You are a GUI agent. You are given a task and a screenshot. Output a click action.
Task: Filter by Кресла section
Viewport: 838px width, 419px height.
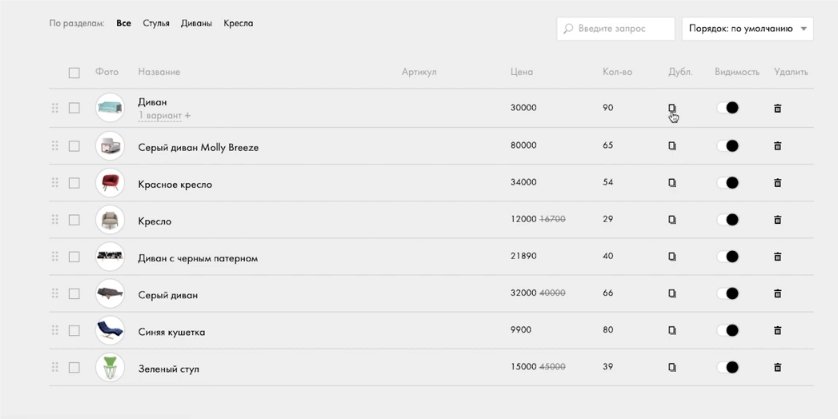tap(238, 23)
